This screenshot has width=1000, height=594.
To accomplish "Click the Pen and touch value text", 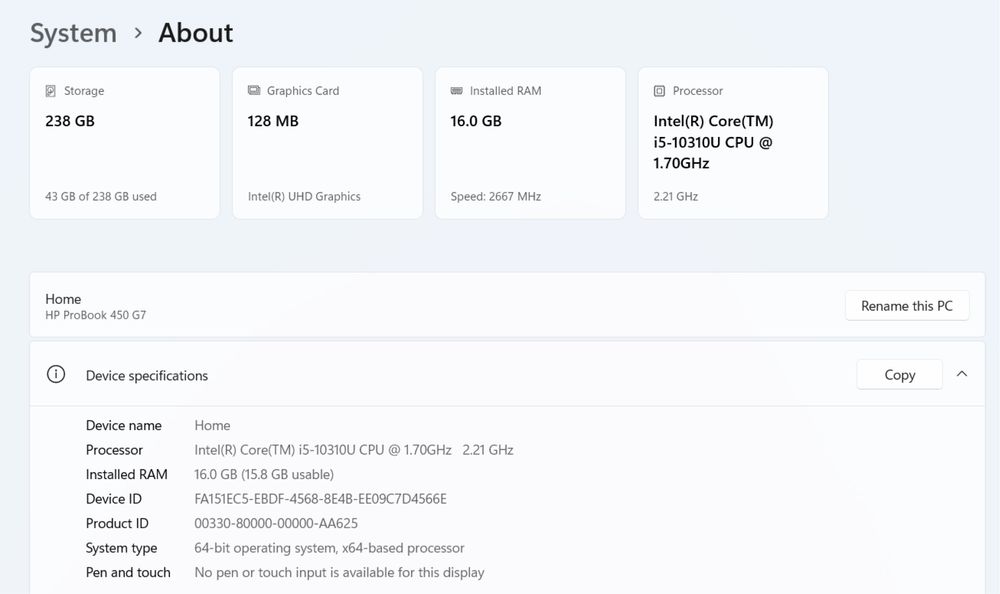I will 339,573.
